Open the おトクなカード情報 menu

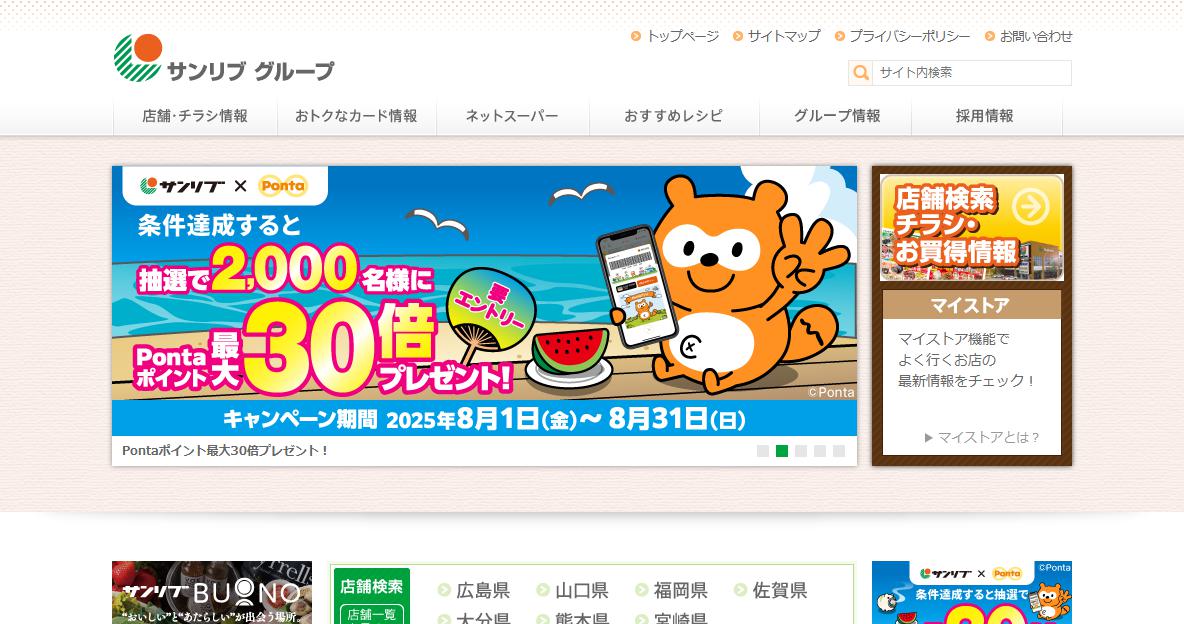(356, 116)
